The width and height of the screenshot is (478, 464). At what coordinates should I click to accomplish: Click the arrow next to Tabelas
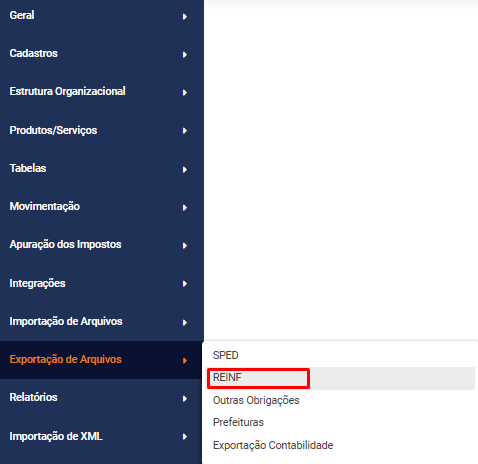coord(185,170)
